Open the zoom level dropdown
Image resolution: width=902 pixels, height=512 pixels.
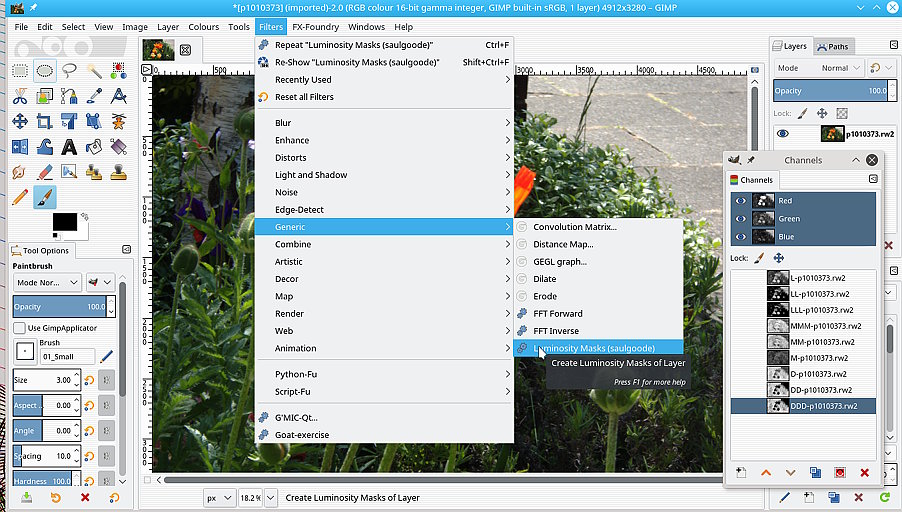tap(272, 498)
